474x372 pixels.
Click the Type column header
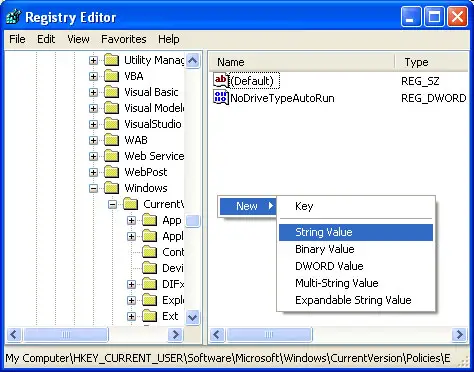coord(432,62)
